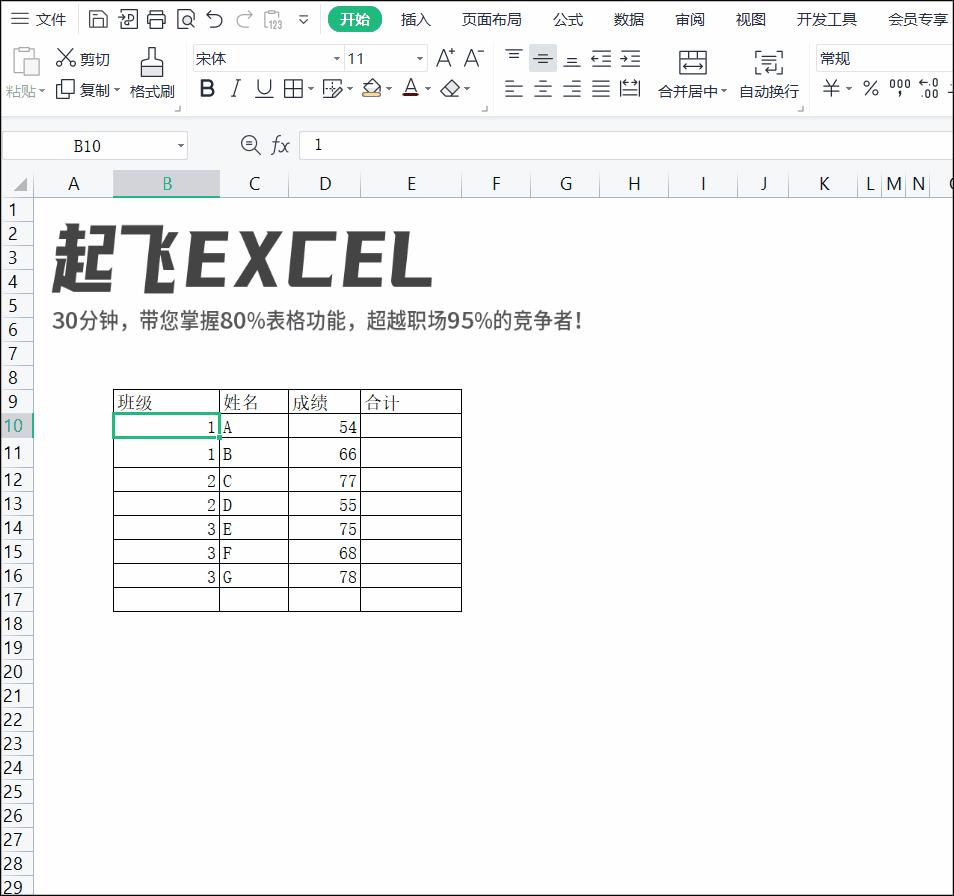Image resolution: width=954 pixels, height=896 pixels.
Task: Toggle Italic formatting
Action: 235,89
